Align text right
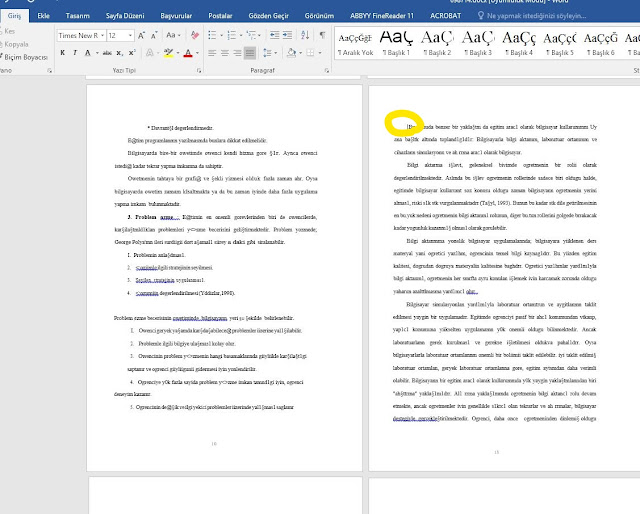Image resolution: width=640 pixels, height=514 pixels. click(x=237, y=53)
